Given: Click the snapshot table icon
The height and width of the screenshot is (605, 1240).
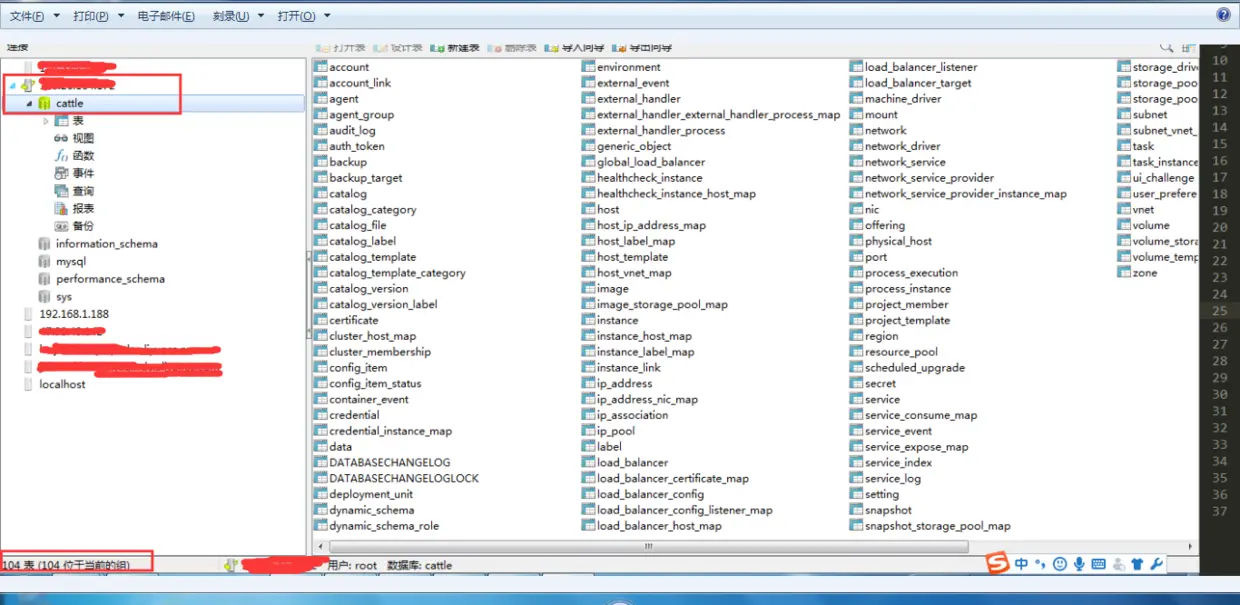Looking at the screenshot, I should [x=857, y=510].
